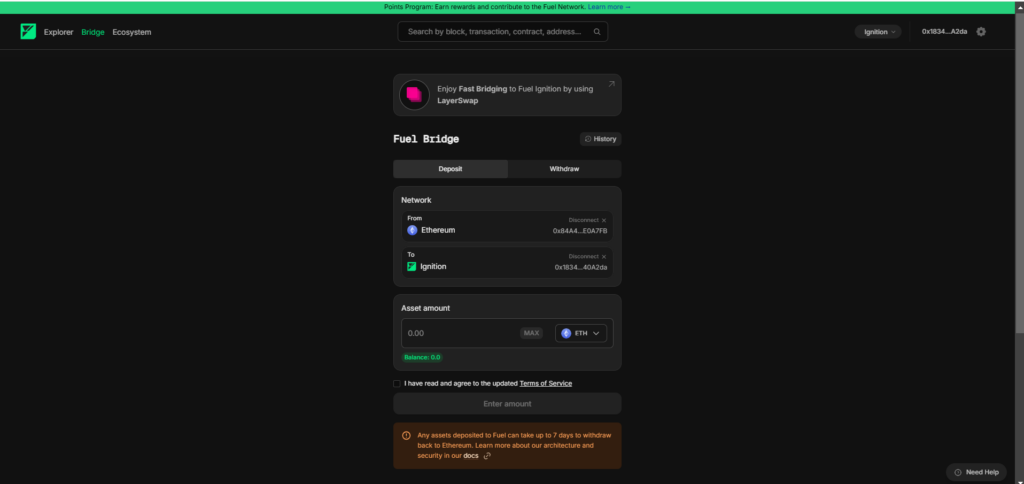Open settings via the gear icon
Image resolution: width=1024 pixels, height=484 pixels.
981,32
